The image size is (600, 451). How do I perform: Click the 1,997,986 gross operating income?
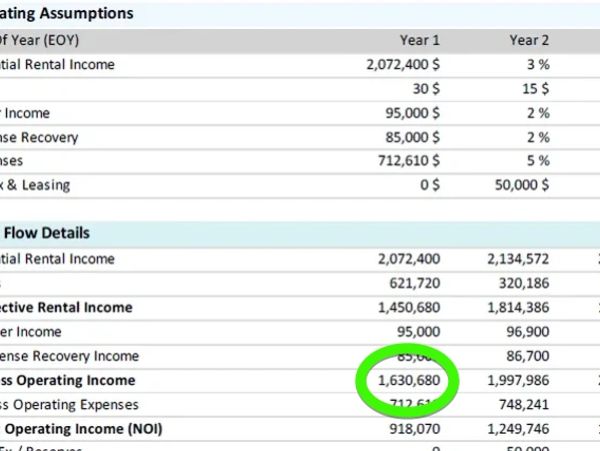click(x=518, y=381)
